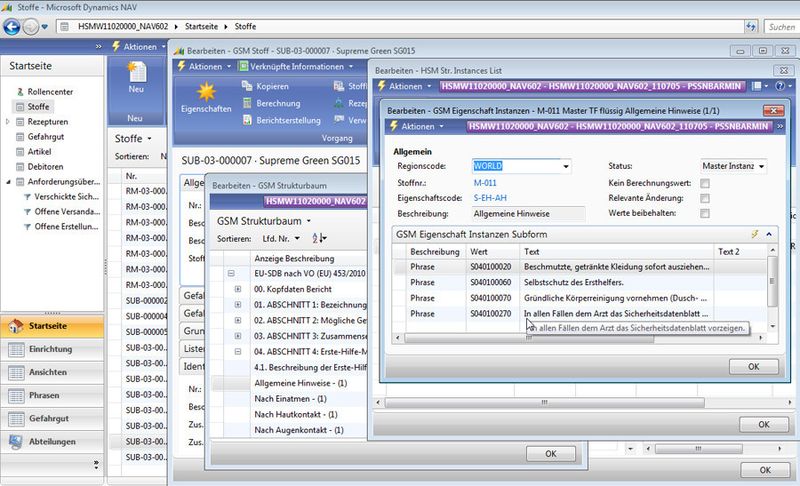Click OK in GSM Strukturbaum window
The image size is (800, 486).
tap(551, 454)
